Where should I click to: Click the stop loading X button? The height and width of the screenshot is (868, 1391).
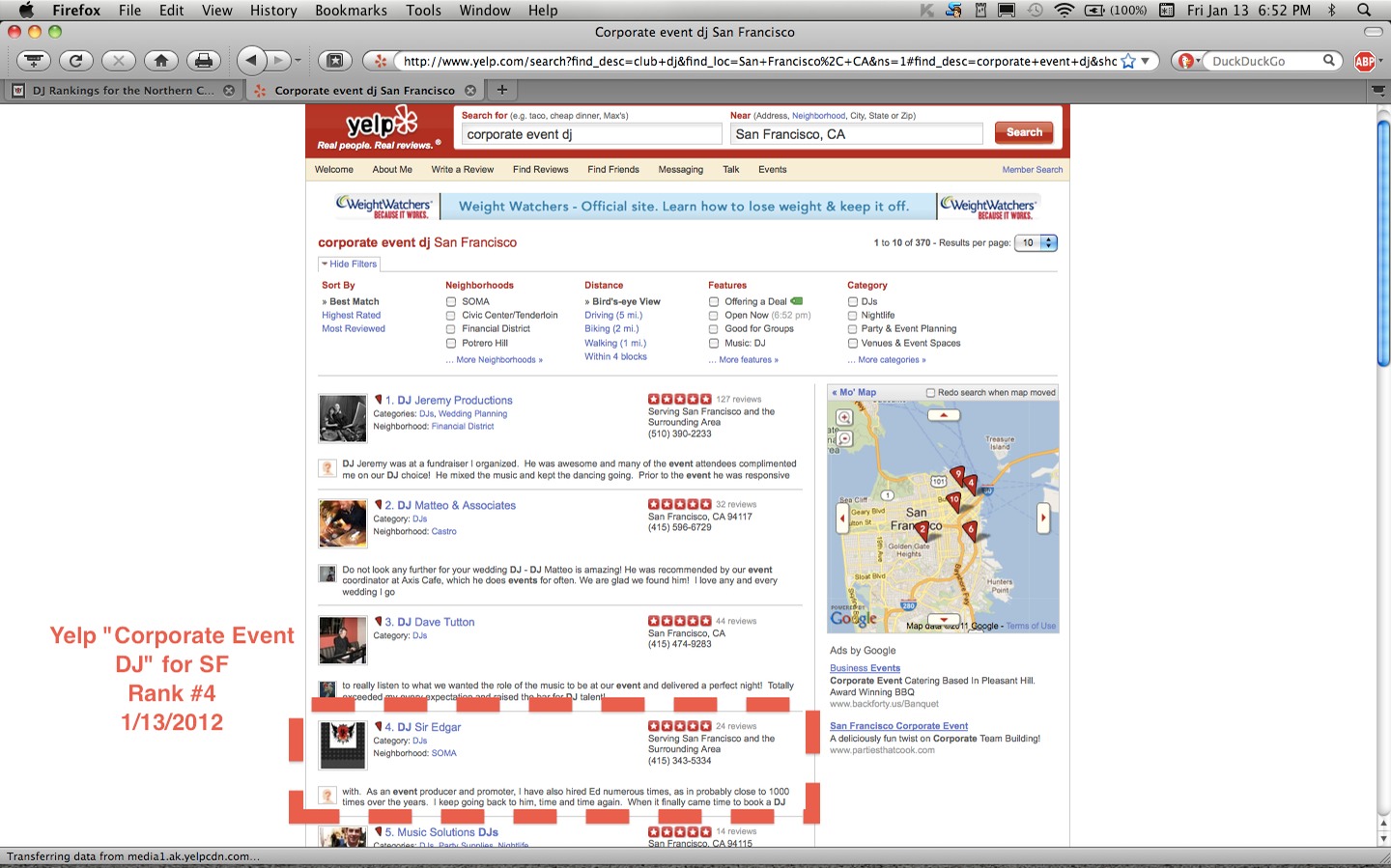tap(118, 61)
